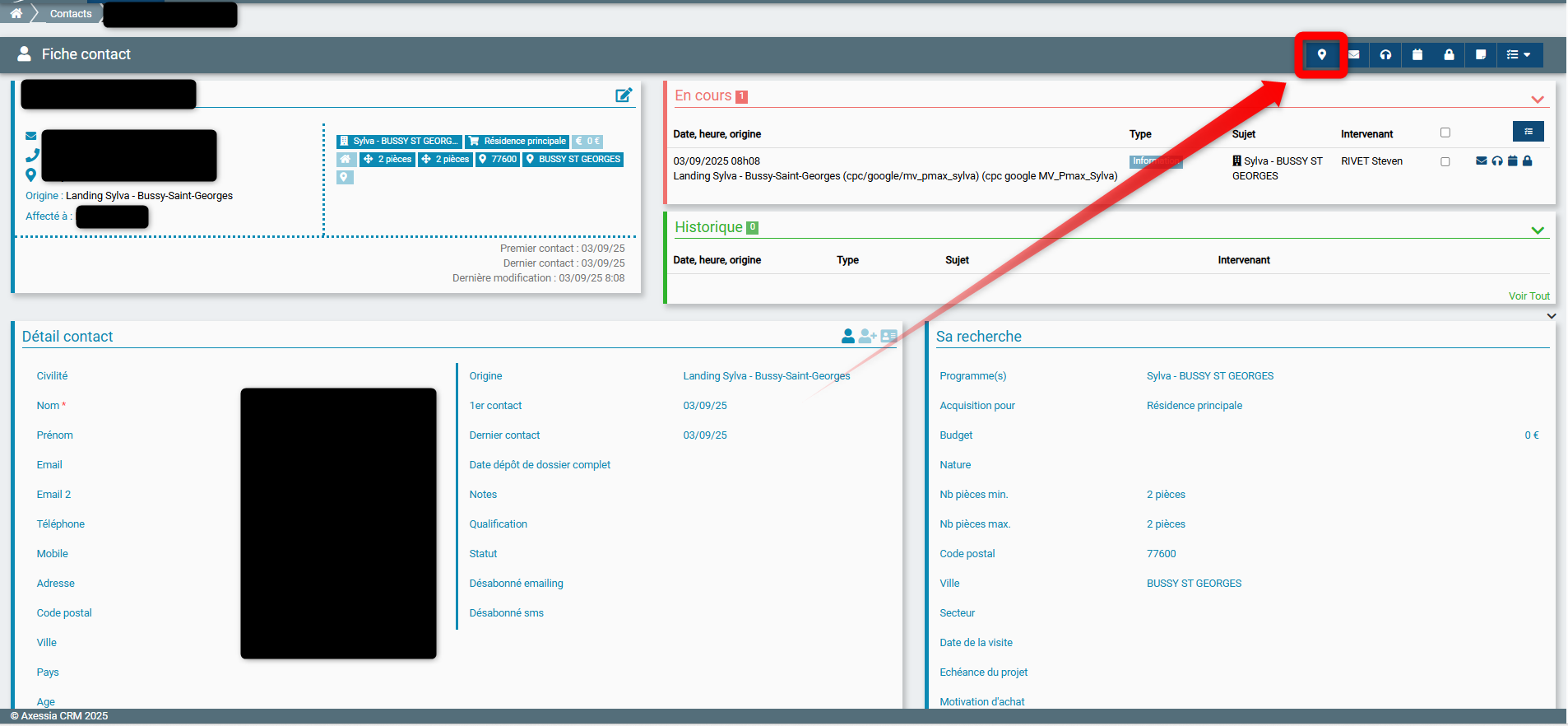Image resolution: width=1568 pixels, height=726 pixels.
Task: Add a note with the sticky note icon
Action: click(x=1481, y=55)
